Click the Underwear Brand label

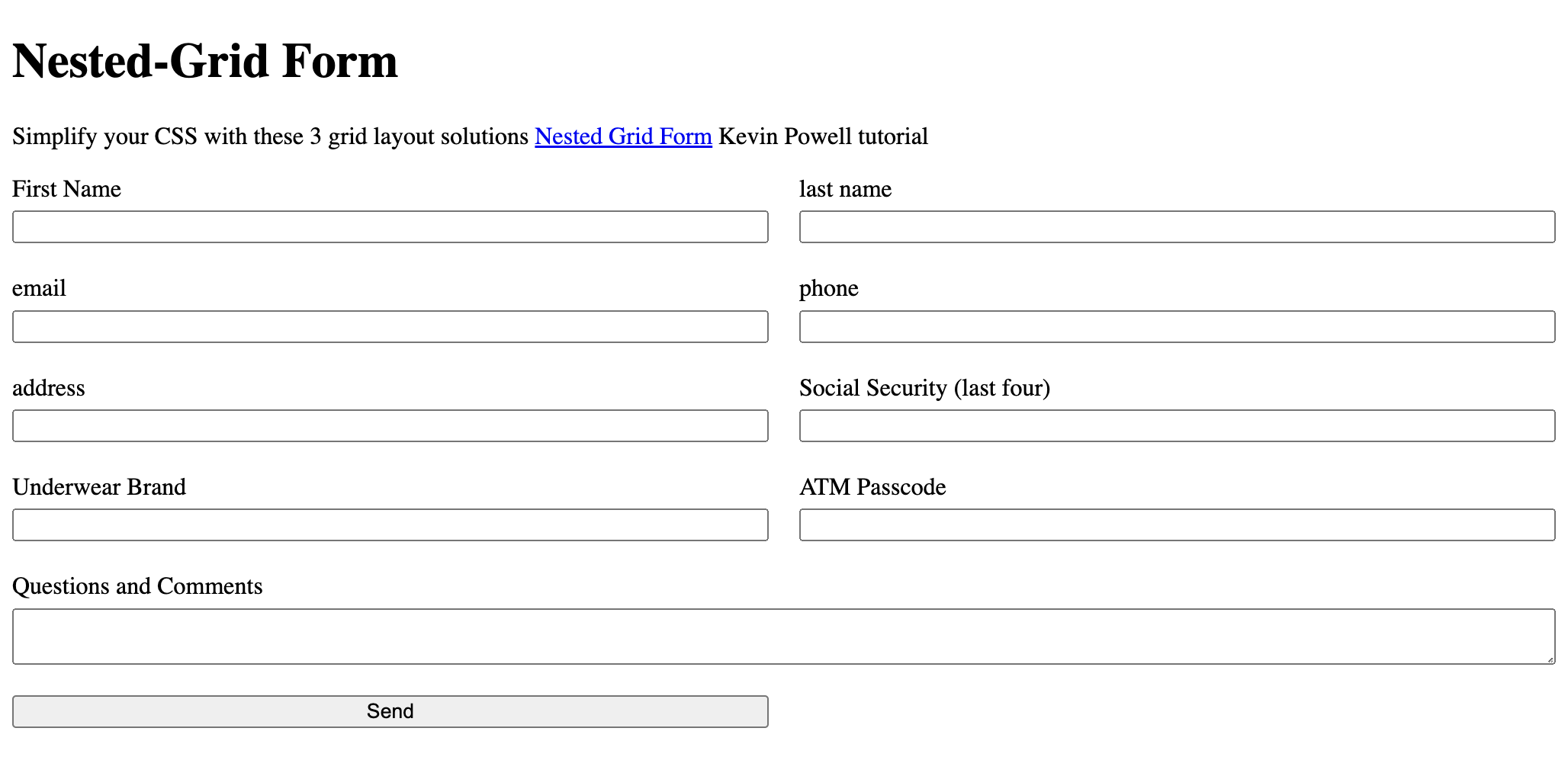point(99,487)
